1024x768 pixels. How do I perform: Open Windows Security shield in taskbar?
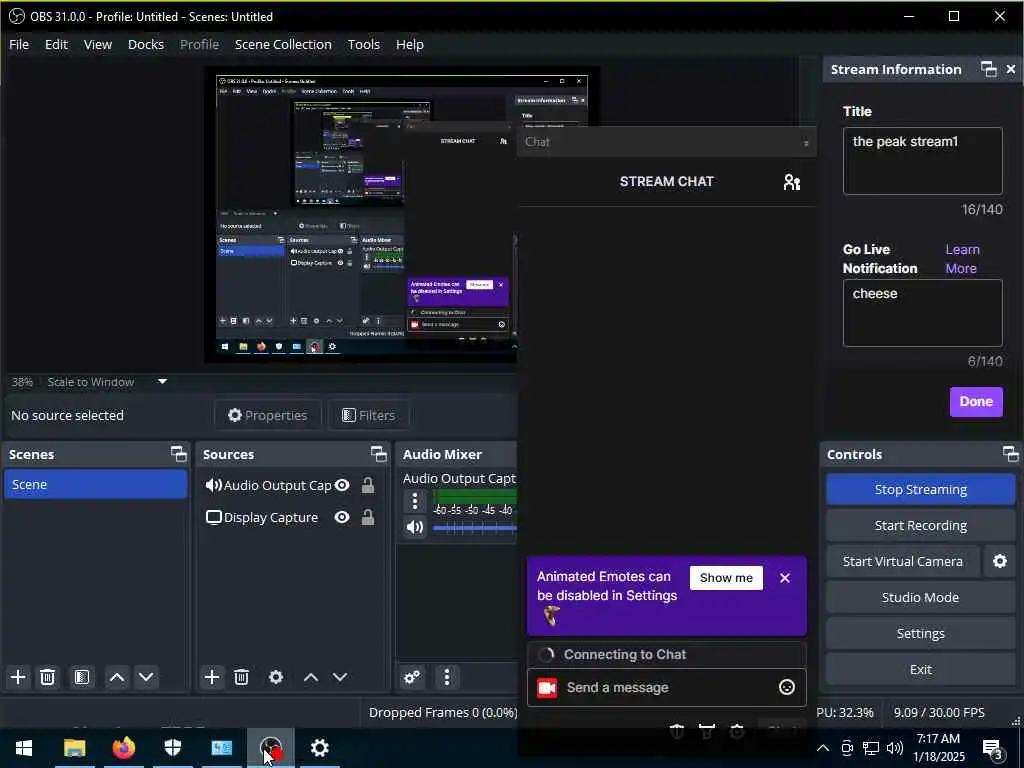[172, 748]
